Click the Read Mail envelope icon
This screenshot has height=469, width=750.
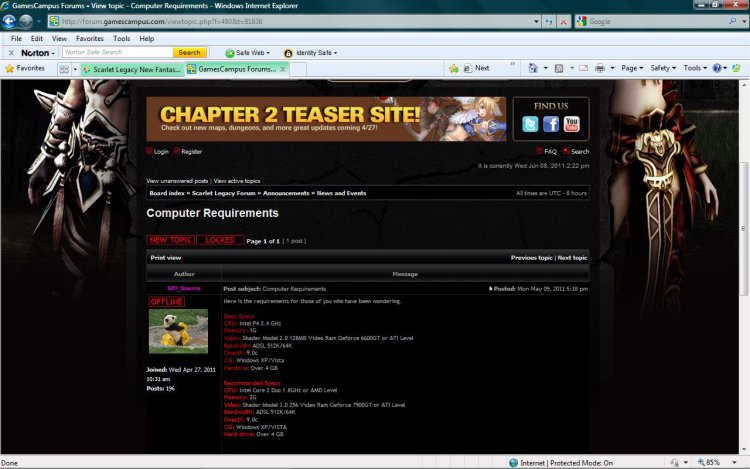coord(584,68)
